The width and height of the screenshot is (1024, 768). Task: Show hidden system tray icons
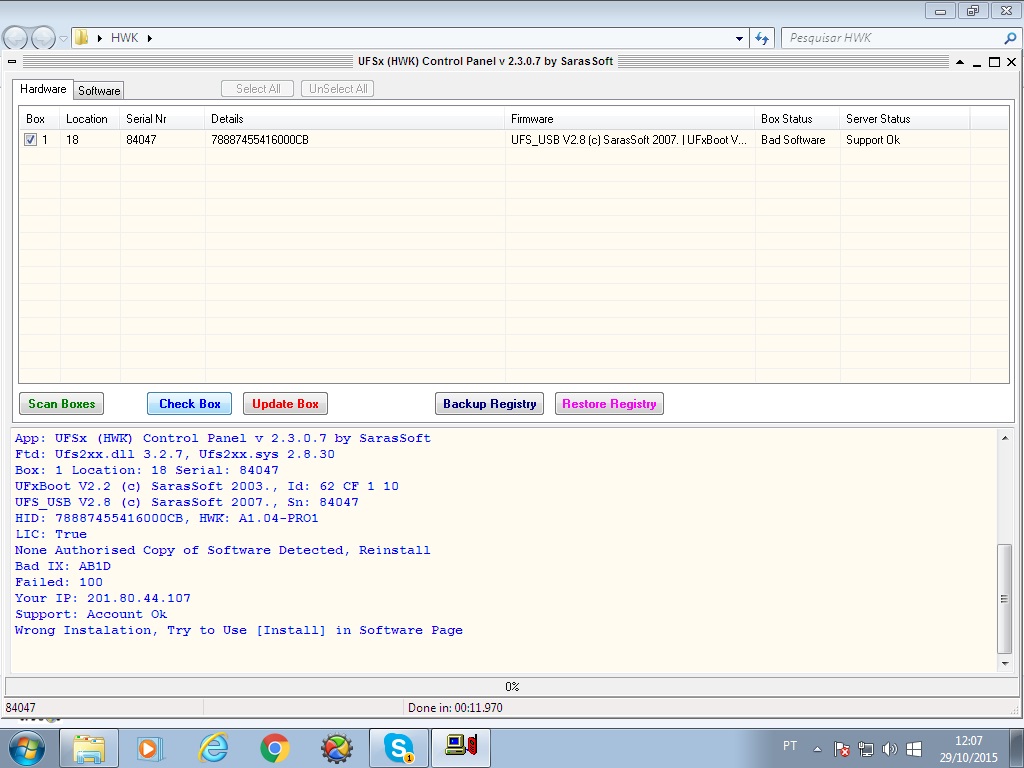[817, 749]
